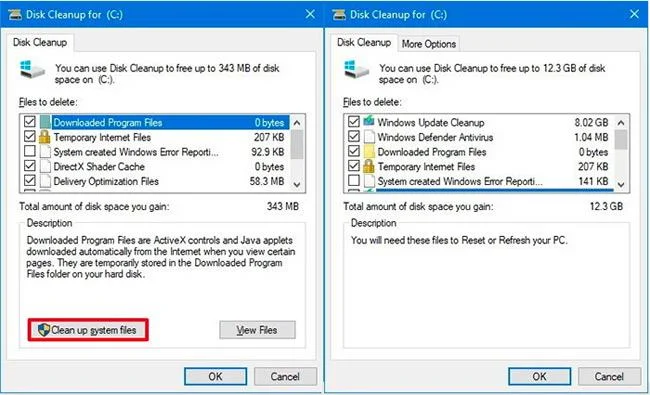Close the left Disk Cleanup window
The width and height of the screenshot is (650, 395).
310,14
